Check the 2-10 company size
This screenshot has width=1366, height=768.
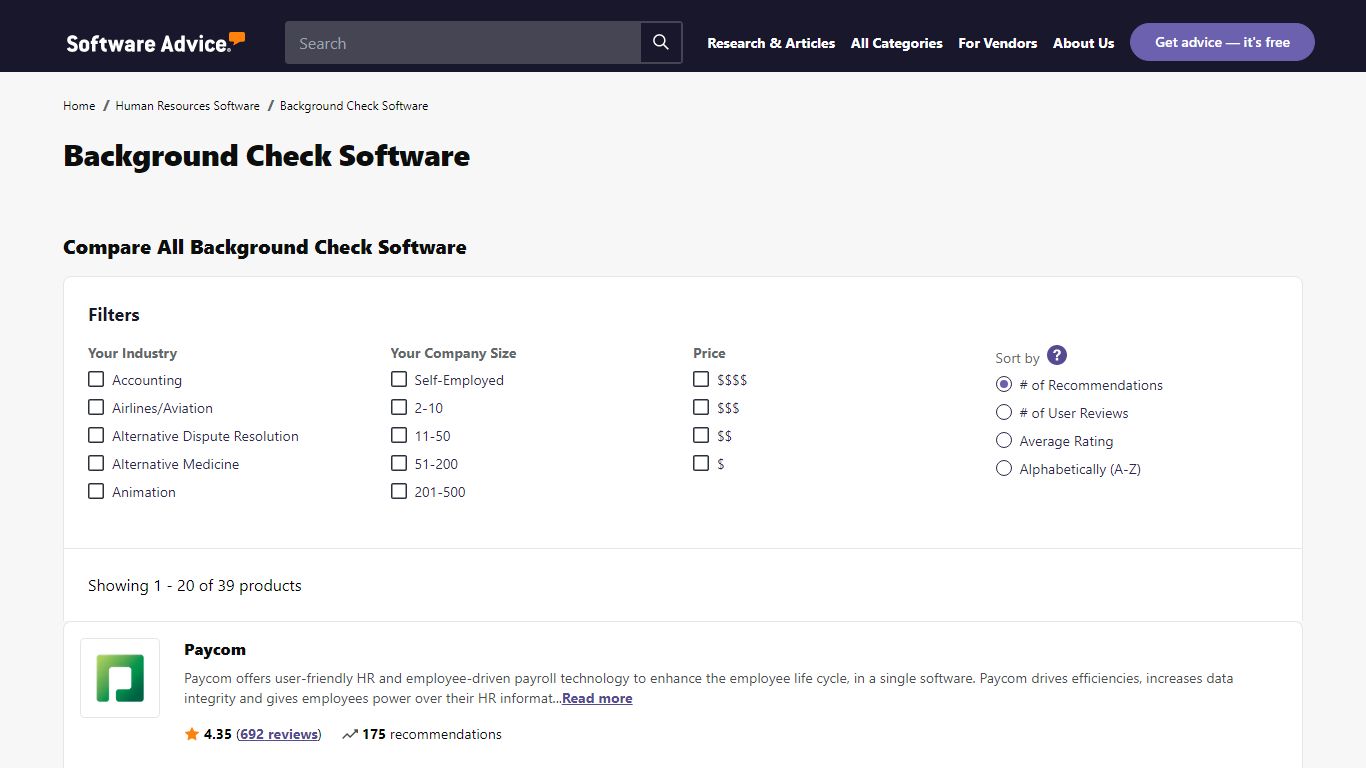click(399, 407)
